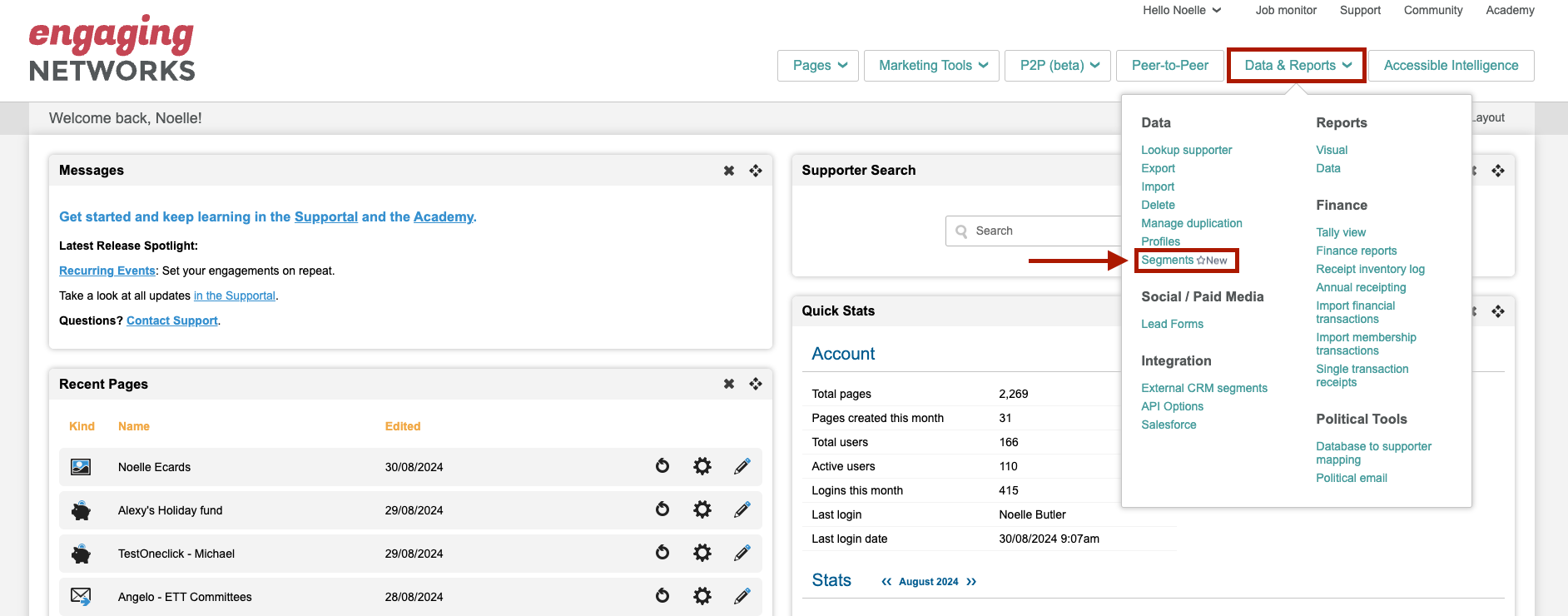The width and height of the screenshot is (1568, 616).
Task: Sort Recent Pages by Edited column
Action: [403, 426]
